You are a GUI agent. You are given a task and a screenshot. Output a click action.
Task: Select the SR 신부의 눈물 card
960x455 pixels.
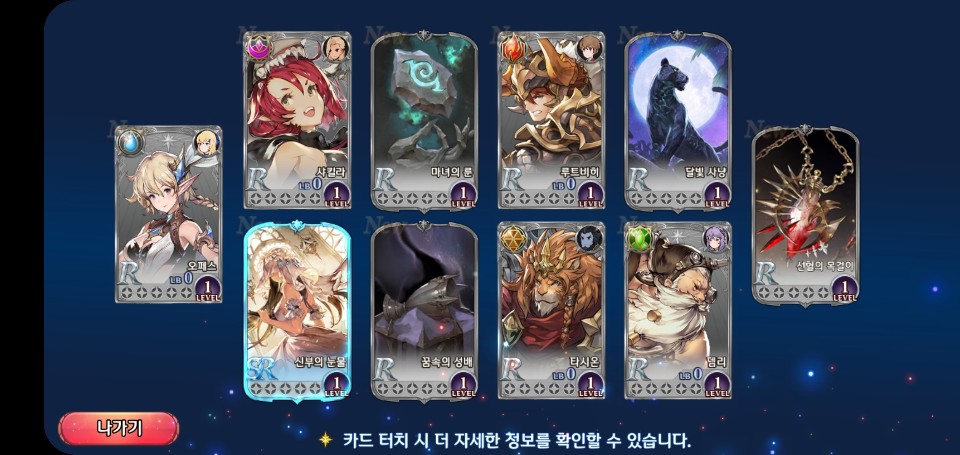tap(298, 310)
